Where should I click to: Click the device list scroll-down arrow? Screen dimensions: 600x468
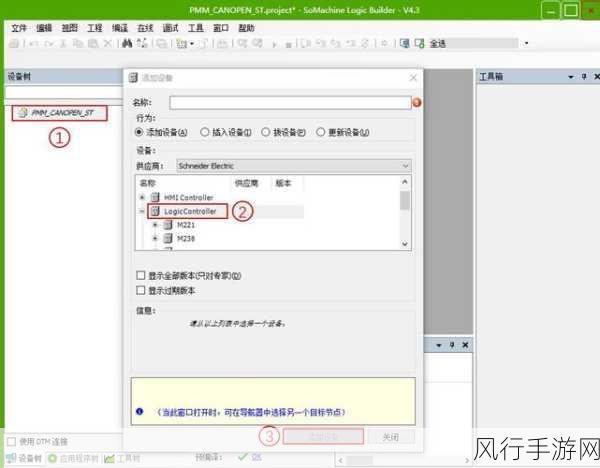point(405,244)
